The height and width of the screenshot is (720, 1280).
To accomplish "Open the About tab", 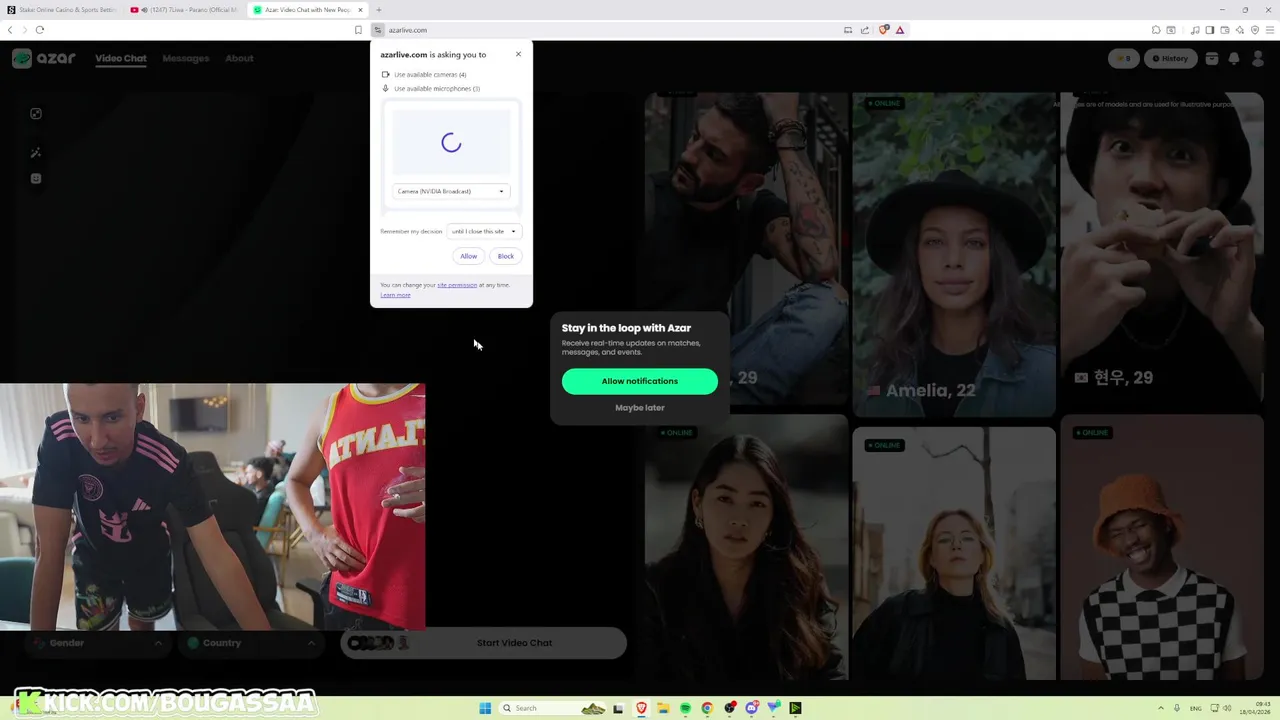I will pyautogui.click(x=239, y=58).
